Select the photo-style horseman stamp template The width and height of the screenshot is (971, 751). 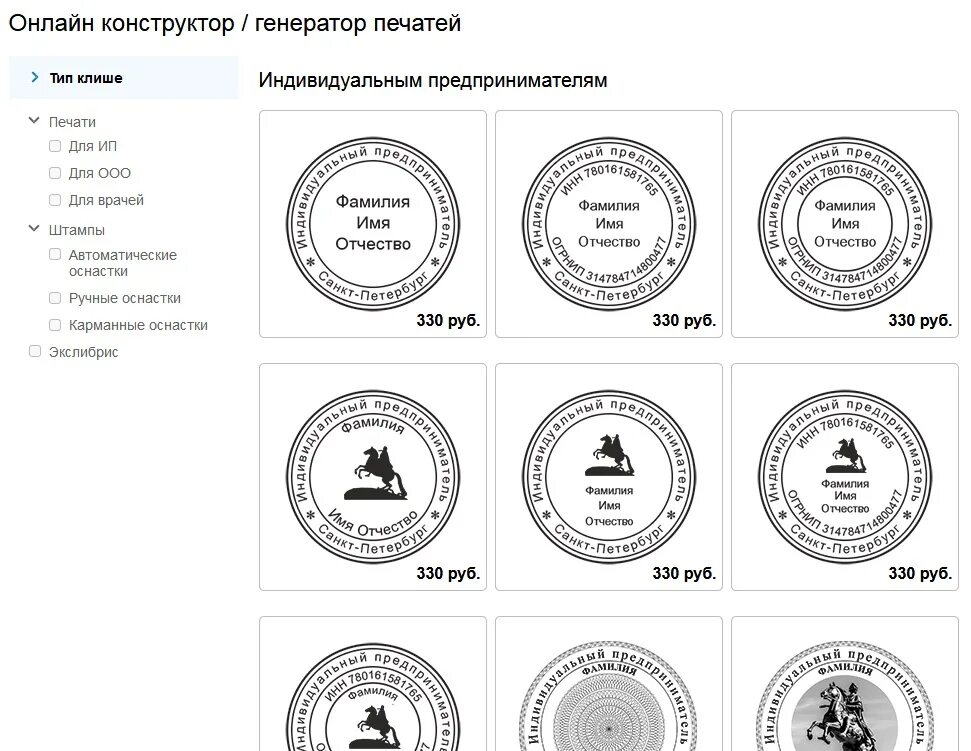point(845,684)
